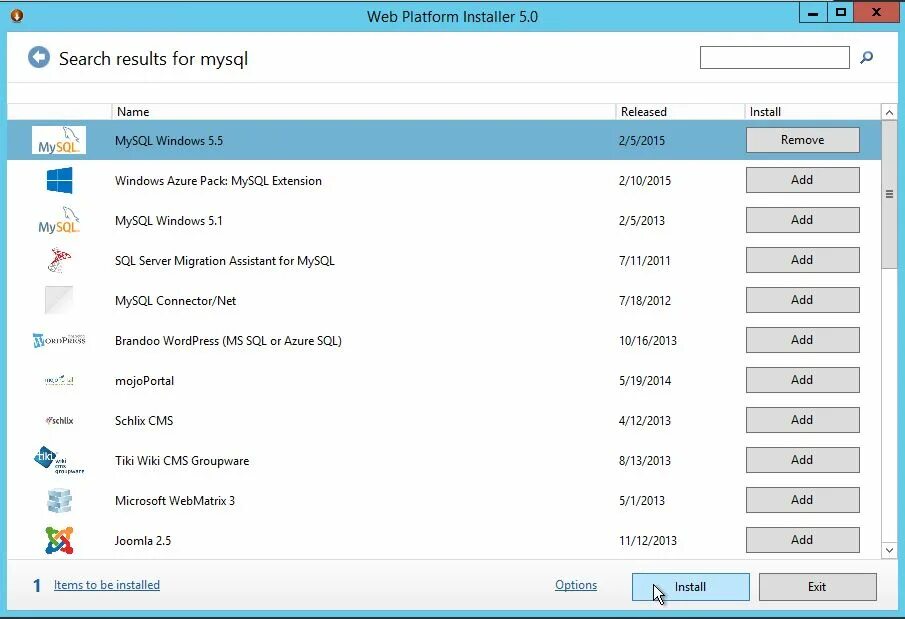Screen dimensions: 905x619
Task: Add Joomla 2.5
Action: coord(802,540)
